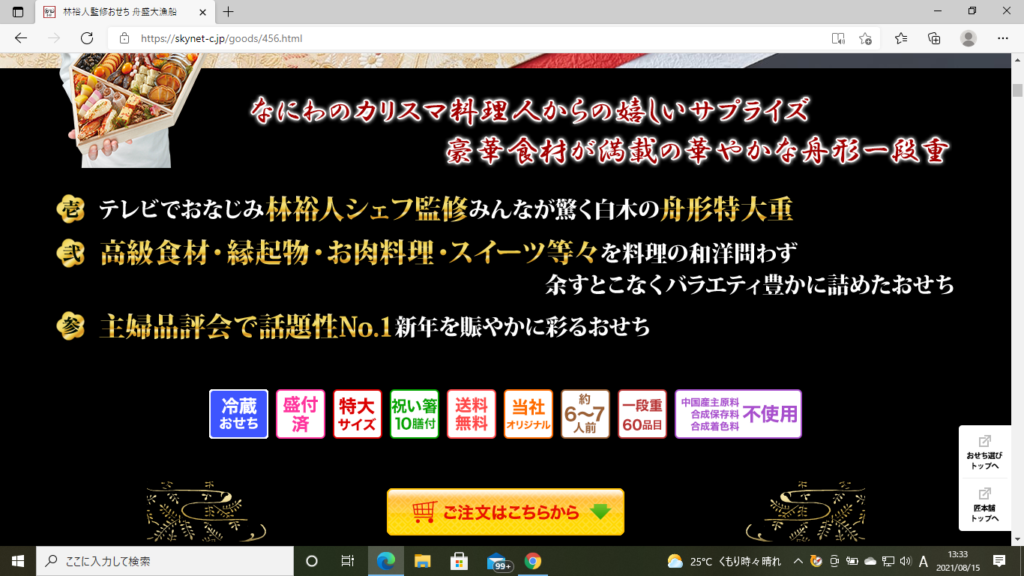Reload the current page
The width and height of the screenshot is (1024, 576).
click(x=87, y=39)
